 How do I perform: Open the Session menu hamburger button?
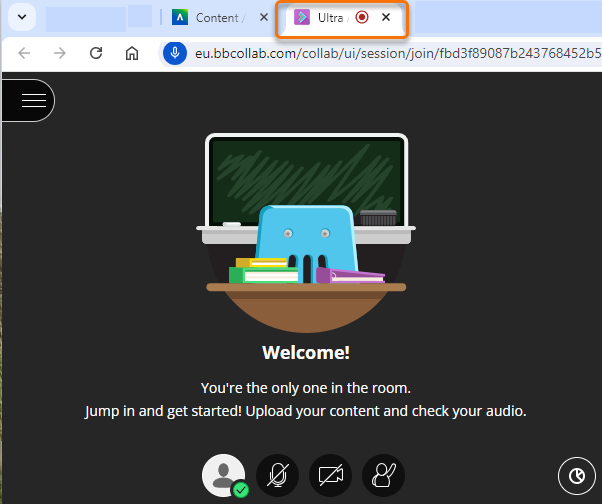tap(33, 100)
